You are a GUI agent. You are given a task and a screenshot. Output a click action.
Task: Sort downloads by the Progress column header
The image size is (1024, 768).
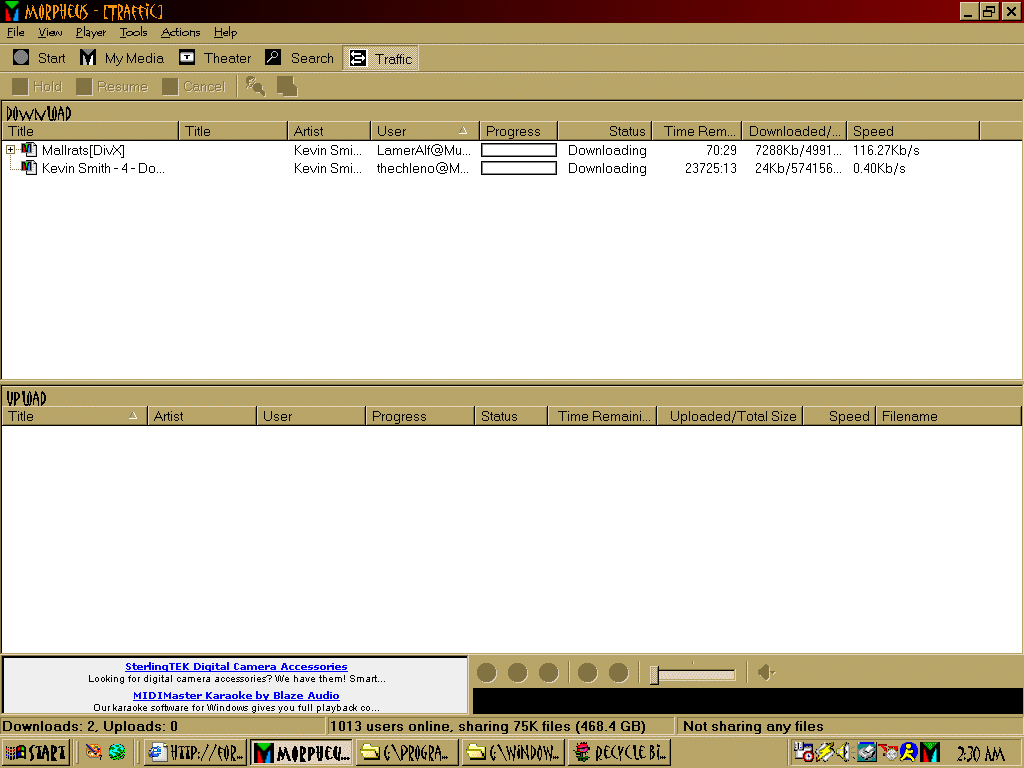(x=519, y=131)
